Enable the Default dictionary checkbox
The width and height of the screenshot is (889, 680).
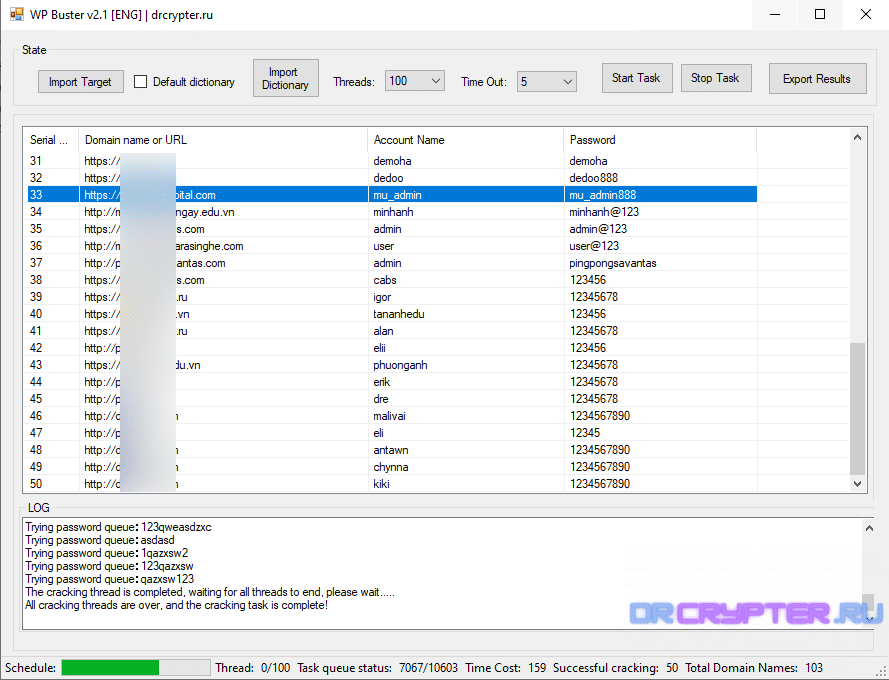tap(140, 82)
